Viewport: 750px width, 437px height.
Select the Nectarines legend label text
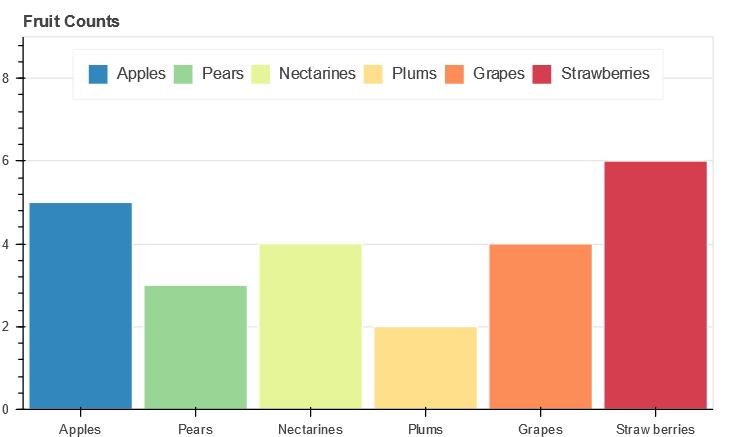coord(317,74)
